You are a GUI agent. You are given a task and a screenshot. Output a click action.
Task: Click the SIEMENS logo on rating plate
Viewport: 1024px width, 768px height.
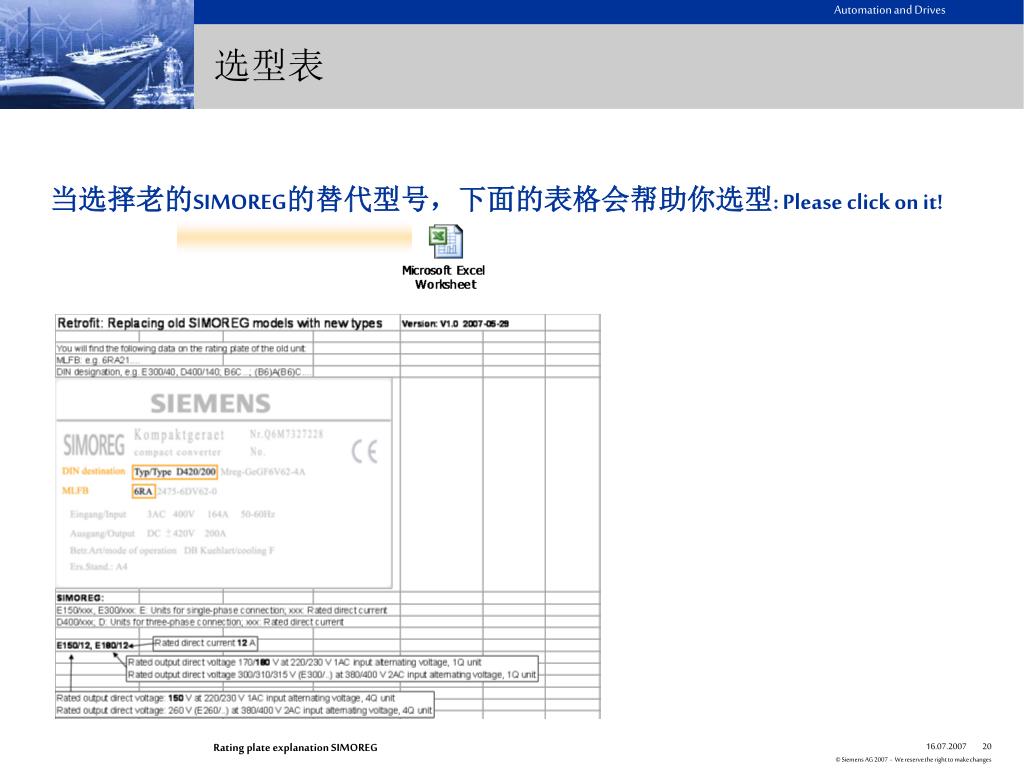[210, 404]
